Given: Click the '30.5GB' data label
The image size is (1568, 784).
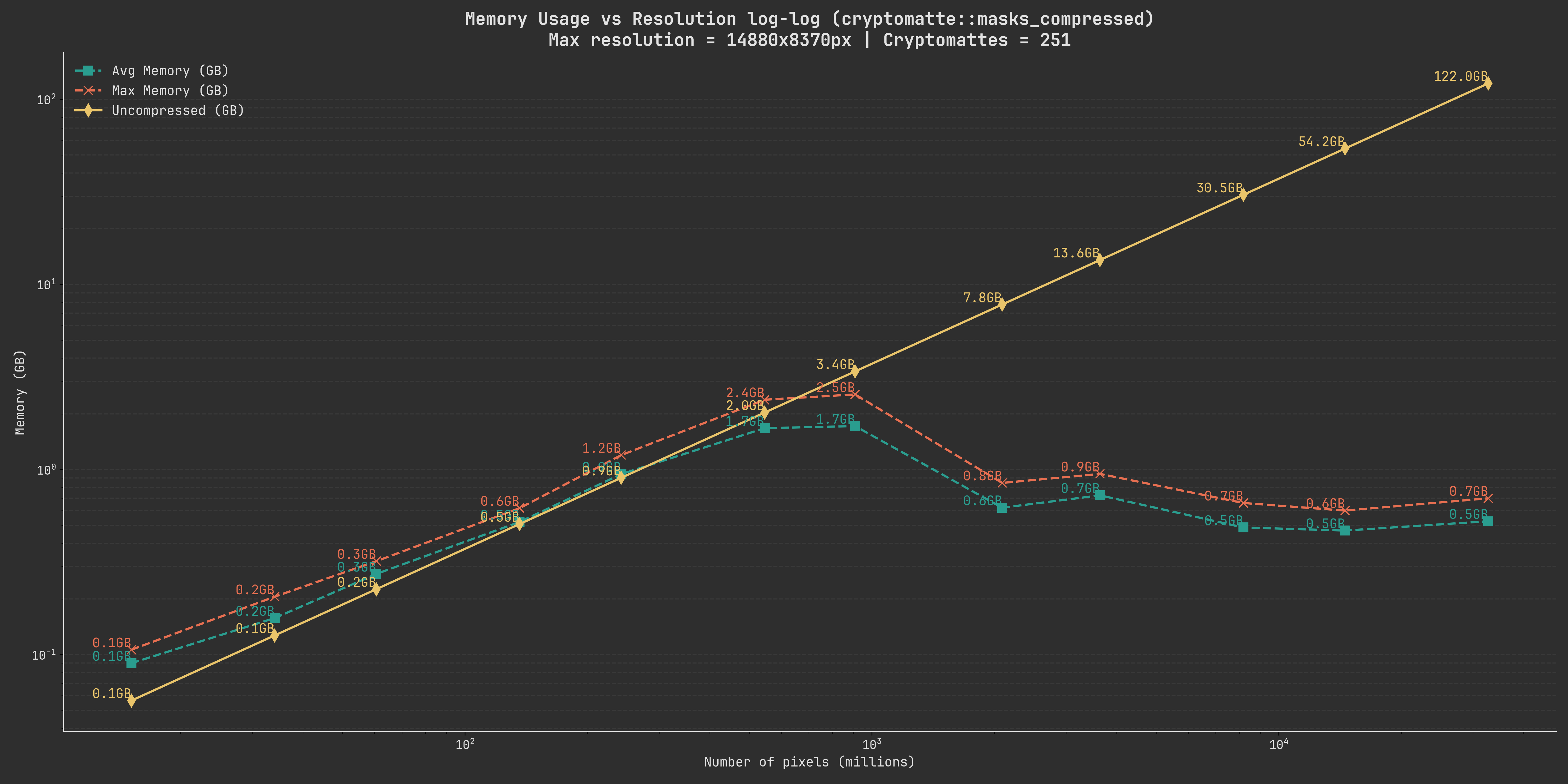Looking at the screenshot, I should 1220,188.
